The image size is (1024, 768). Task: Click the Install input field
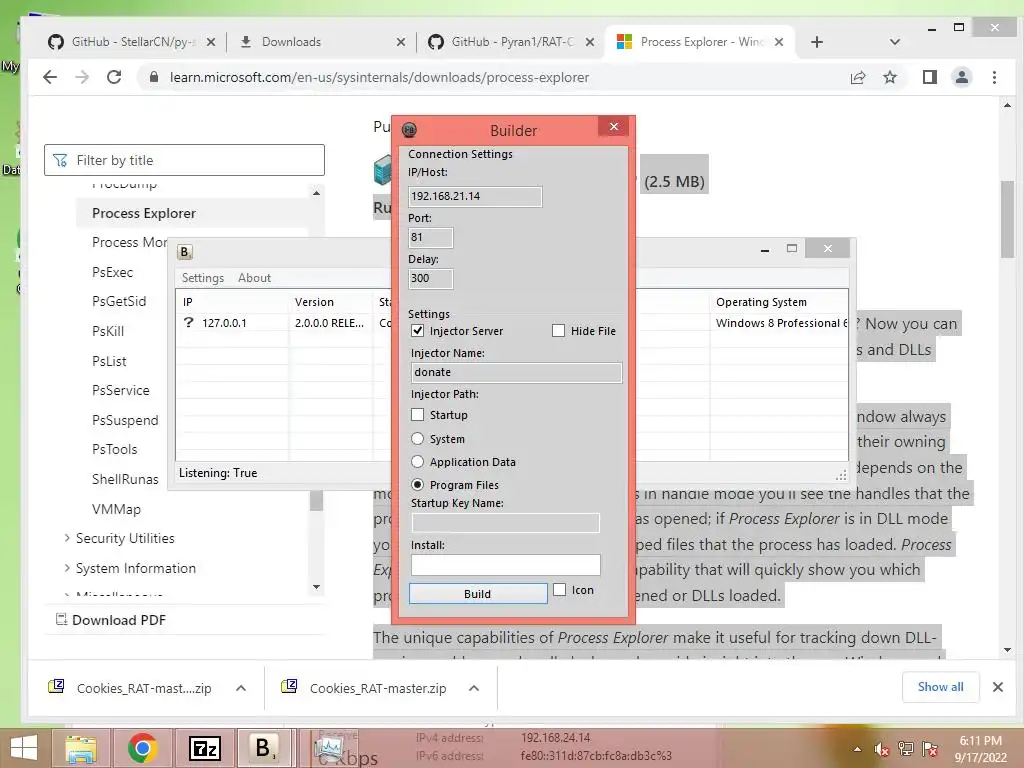(505, 564)
